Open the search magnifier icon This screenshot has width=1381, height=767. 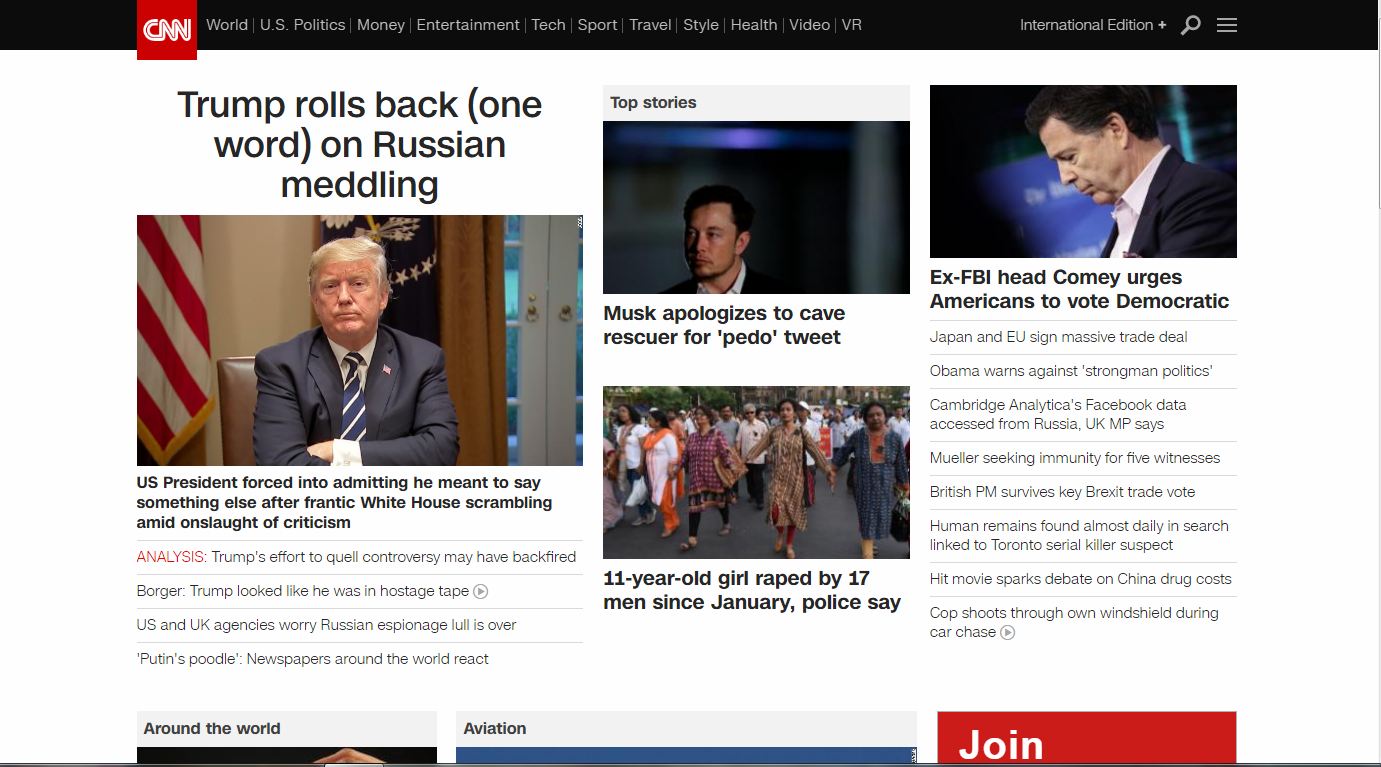point(1190,25)
